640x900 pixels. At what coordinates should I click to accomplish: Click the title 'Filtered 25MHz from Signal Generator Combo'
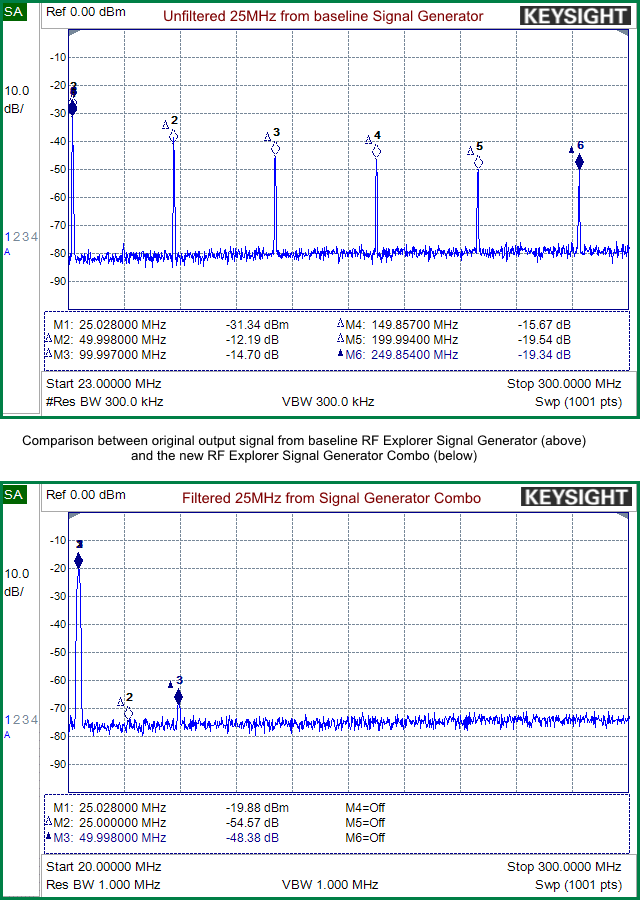(x=332, y=498)
